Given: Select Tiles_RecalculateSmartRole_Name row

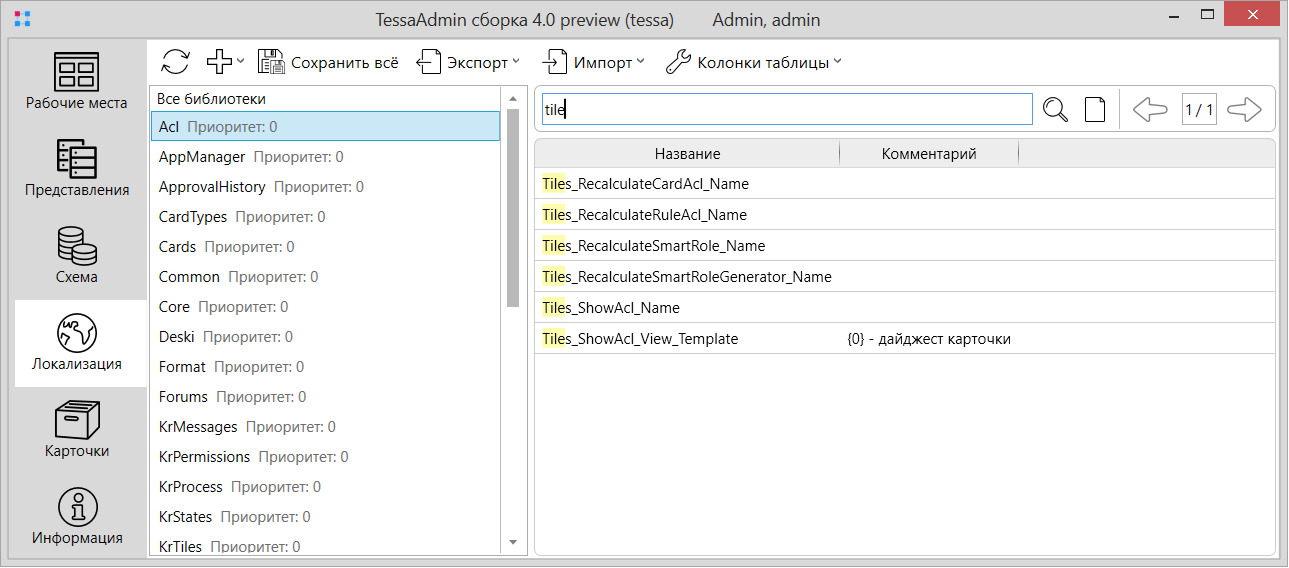Looking at the screenshot, I should tap(905, 246).
